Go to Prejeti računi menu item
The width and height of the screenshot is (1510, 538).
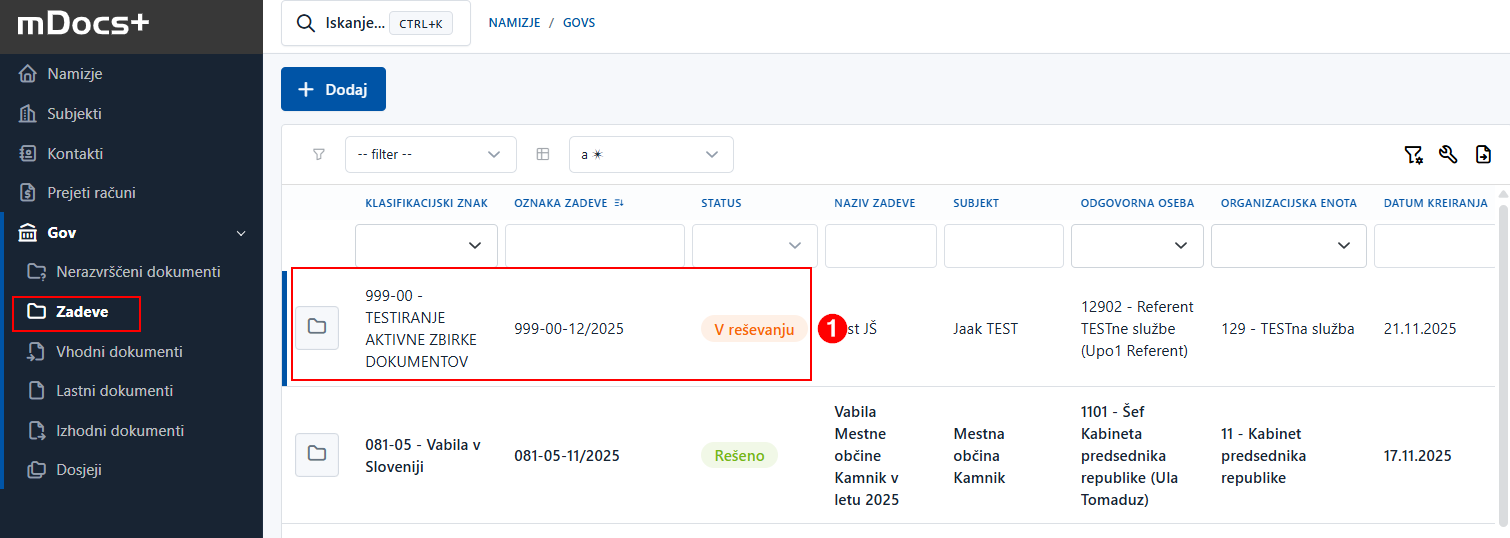91,193
